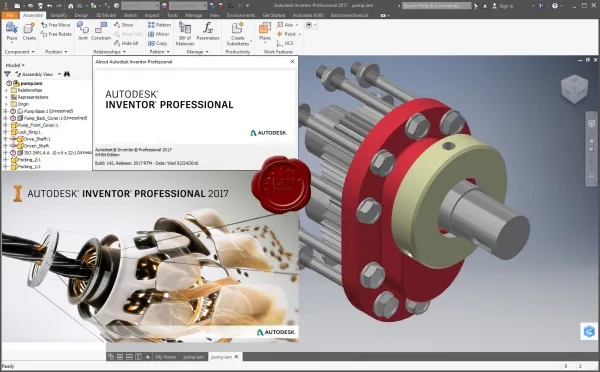600x372 pixels.
Task: Click the ViewCube in the viewport
Action: pyautogui.click(x=574, y=89)
